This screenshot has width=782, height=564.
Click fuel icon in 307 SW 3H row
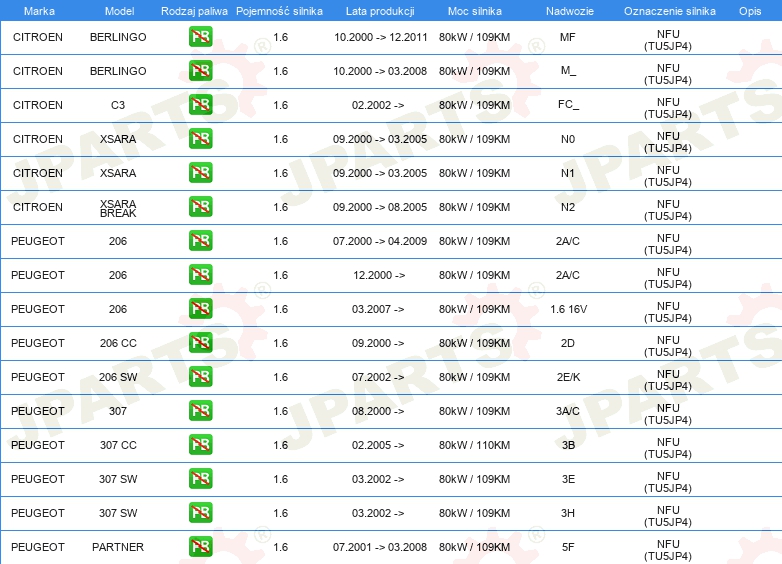point(200,513)
